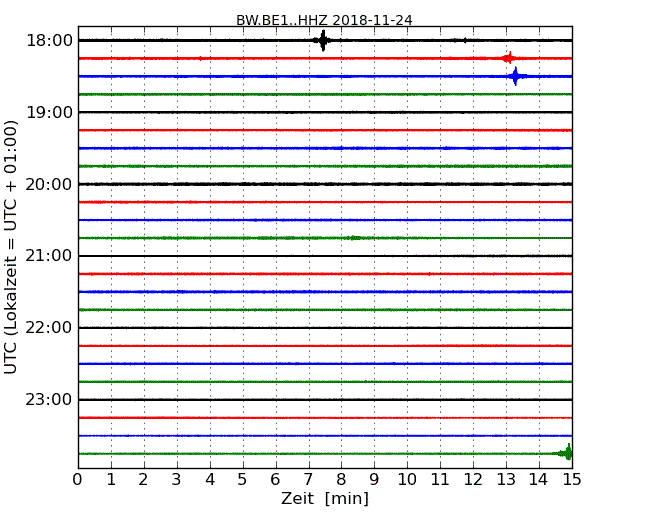The width and height of the screenshot is (650, 520).
Task: Click x-axis tick label 4
Action: tap(210, 479)
